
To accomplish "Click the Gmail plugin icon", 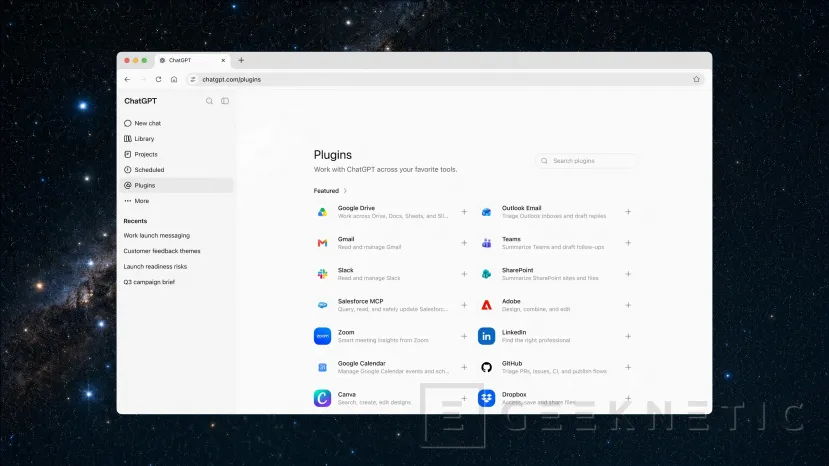I will click(322, 243).
